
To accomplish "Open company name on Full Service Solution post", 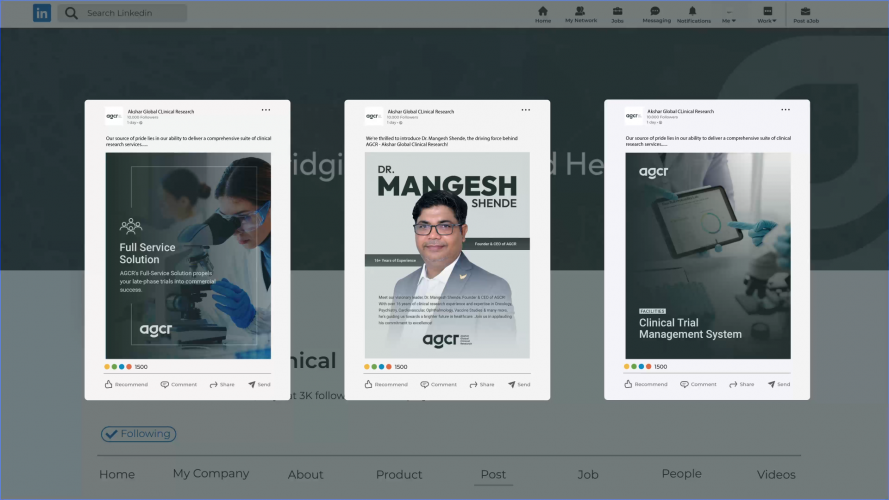I will (x=160, y=112).
